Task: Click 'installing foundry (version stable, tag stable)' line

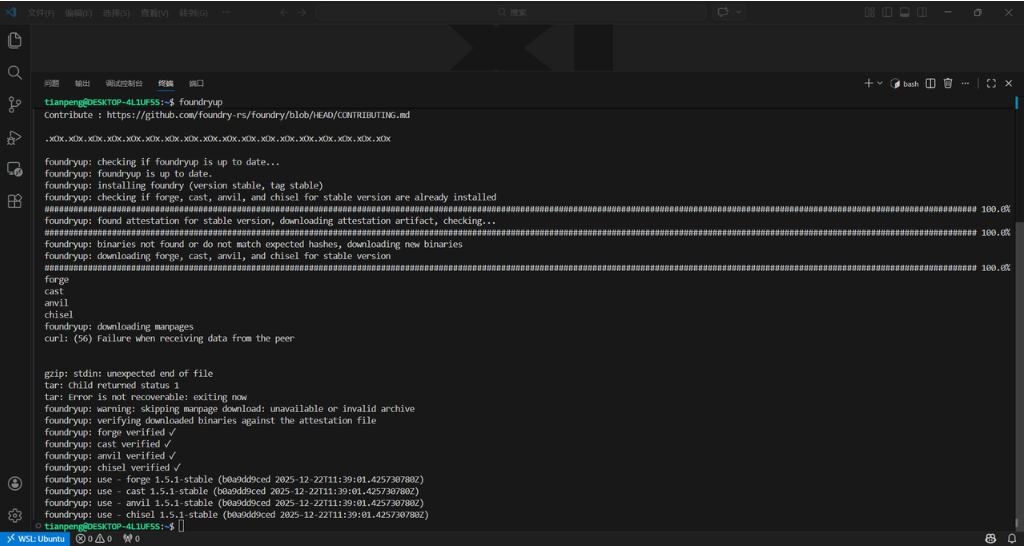Action: 183,186
